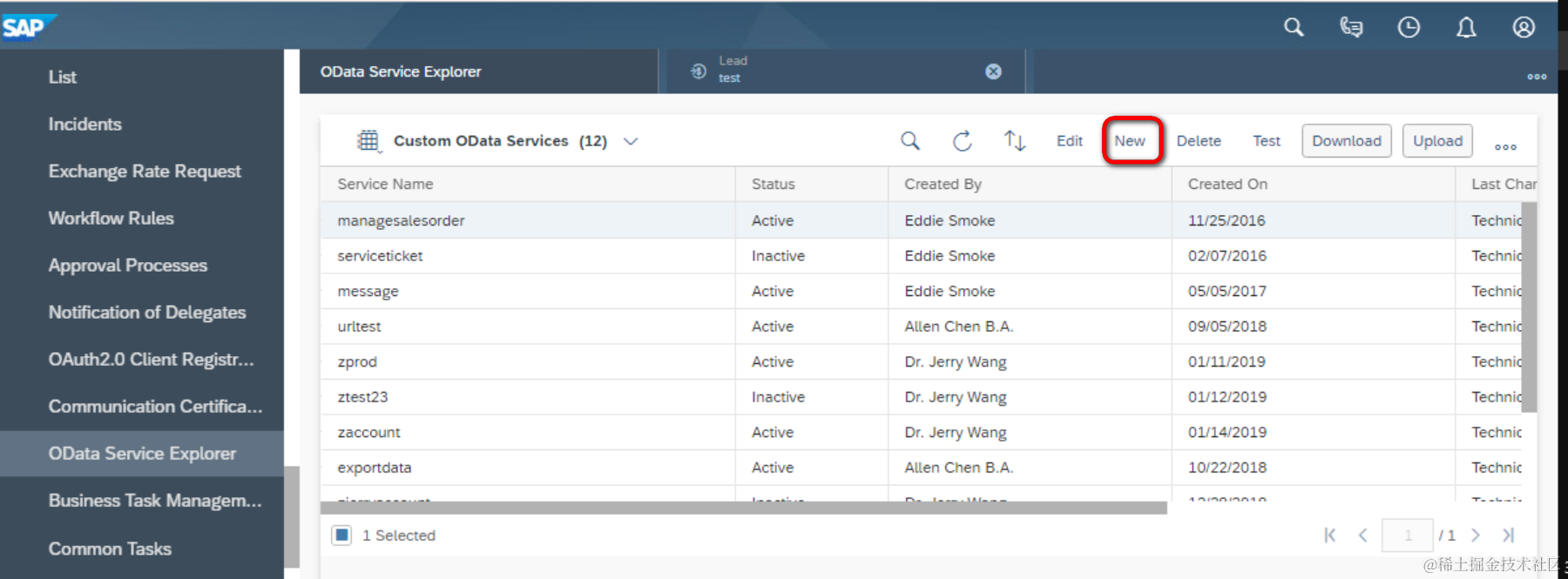1568x579 pixels.
Task: Open the notifications bell
Action: tap(1466, 27)
